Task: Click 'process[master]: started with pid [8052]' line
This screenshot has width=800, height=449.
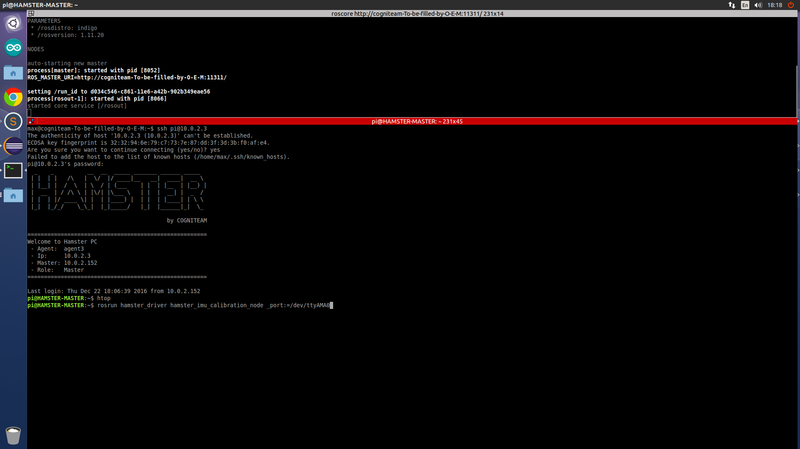Action: click(x=94, y=70)
